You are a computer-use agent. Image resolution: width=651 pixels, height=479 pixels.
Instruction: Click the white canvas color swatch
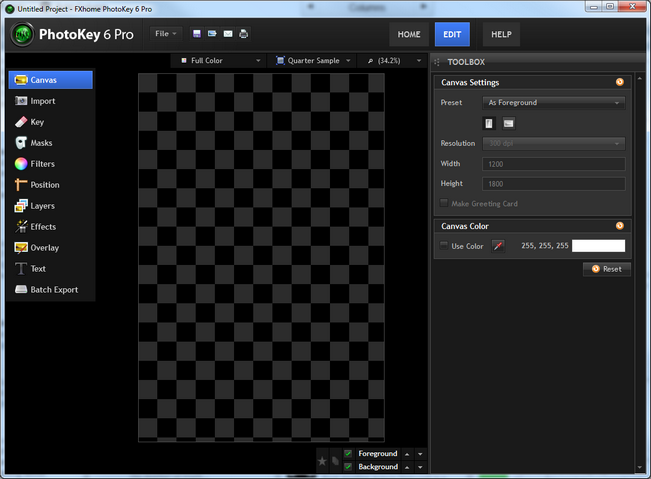pyautogui.click(x=598, y=246)
